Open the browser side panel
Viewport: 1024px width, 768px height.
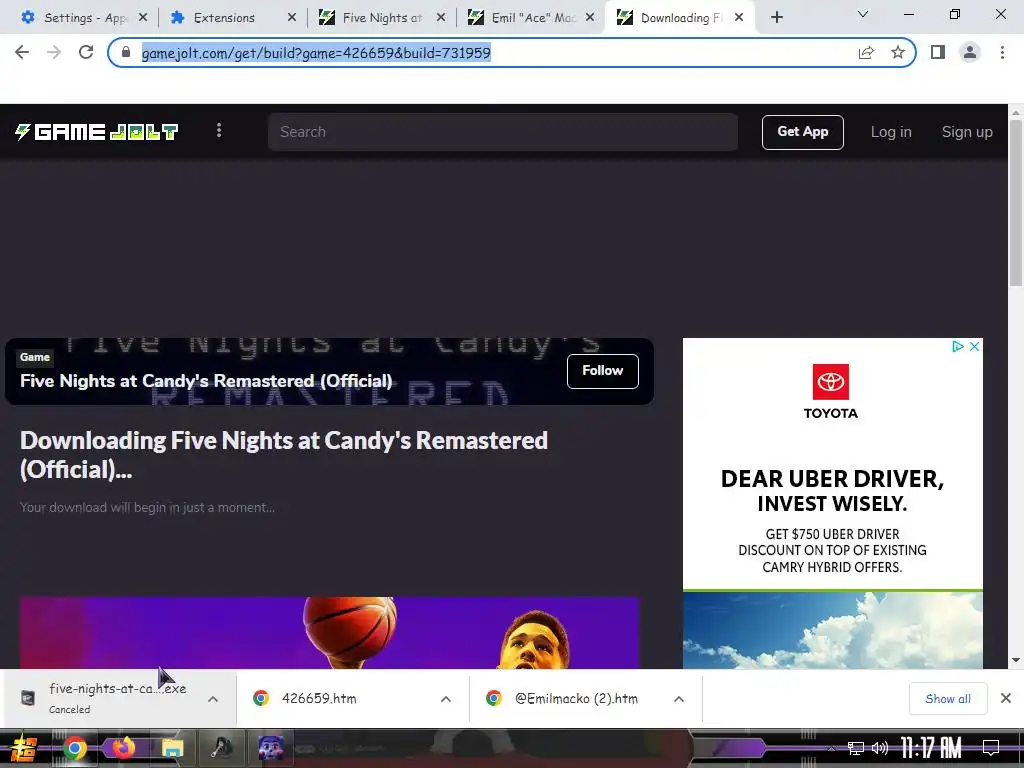tap(938, 52)
